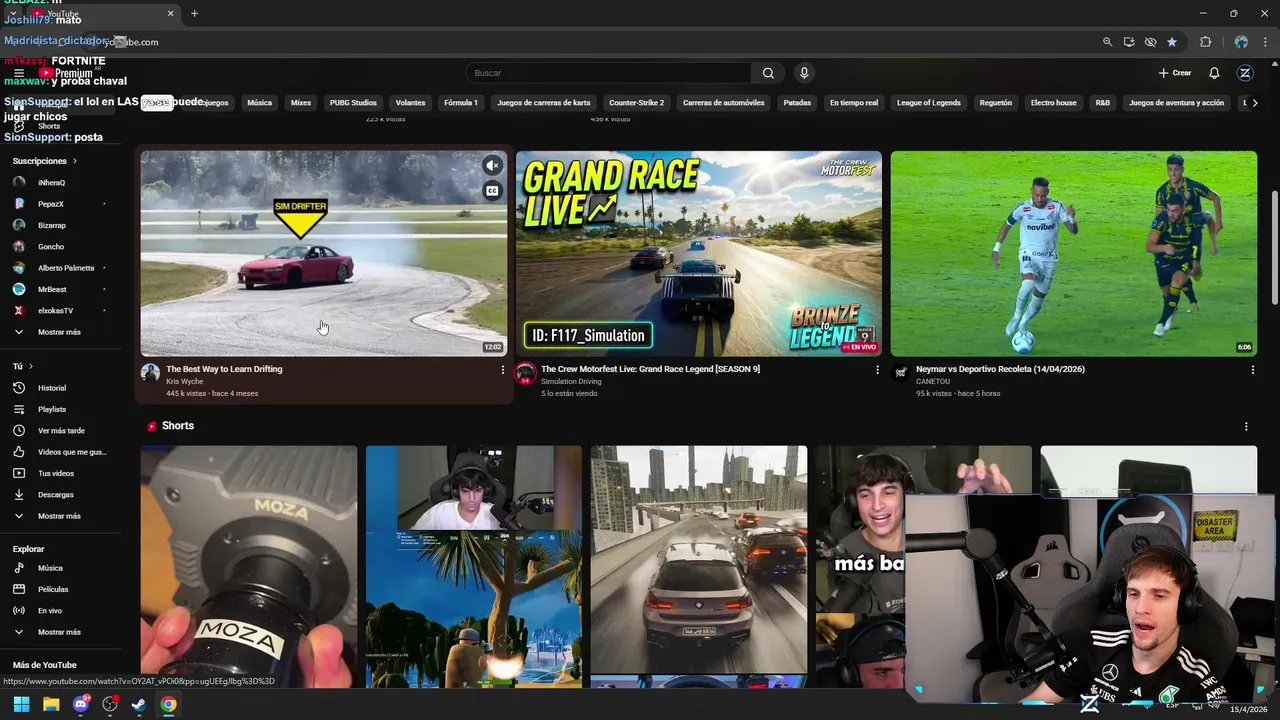The image size is (1280, 720).
Task: Play the Sim Drifter video thumbnail
Action: tap(324, 254)
